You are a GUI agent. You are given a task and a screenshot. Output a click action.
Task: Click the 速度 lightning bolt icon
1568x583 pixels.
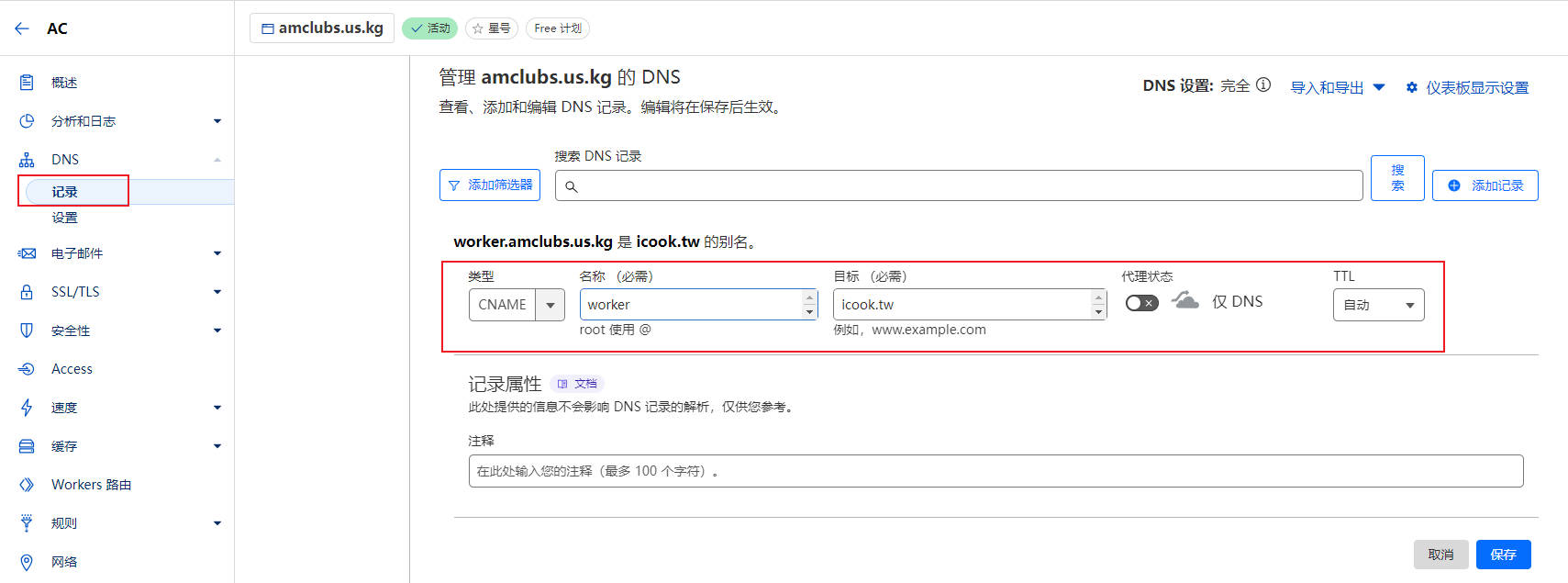point(27,408)
